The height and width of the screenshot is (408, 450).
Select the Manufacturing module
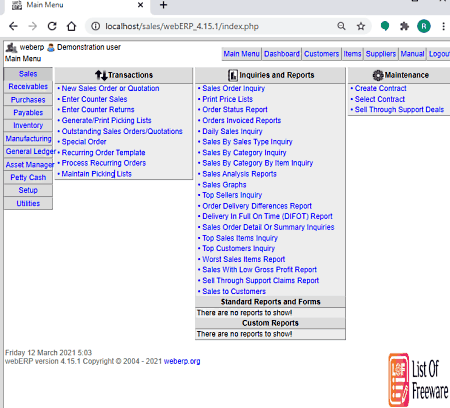(x=28, y=139)
